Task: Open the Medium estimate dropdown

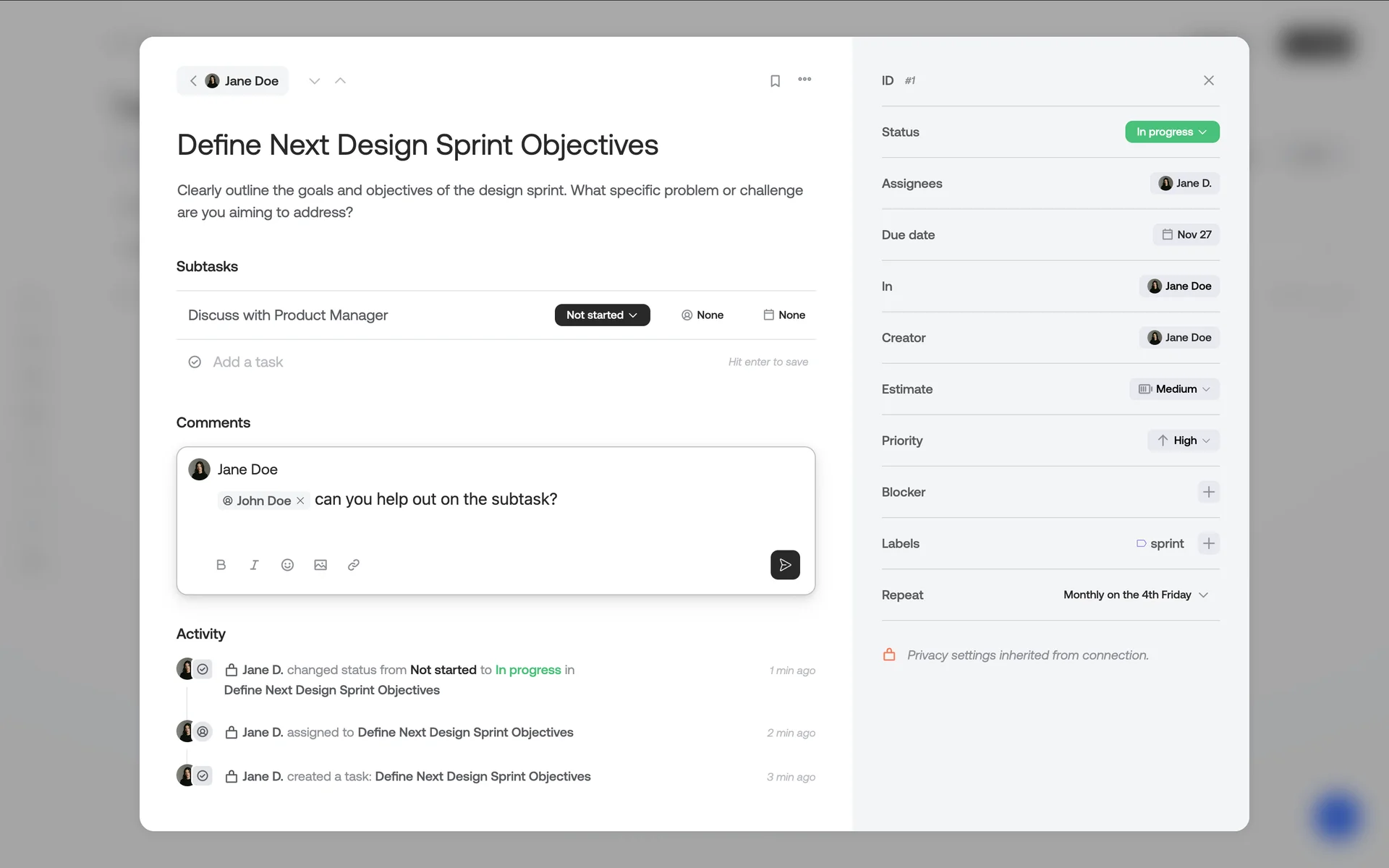Action: tap(1174, 389)
